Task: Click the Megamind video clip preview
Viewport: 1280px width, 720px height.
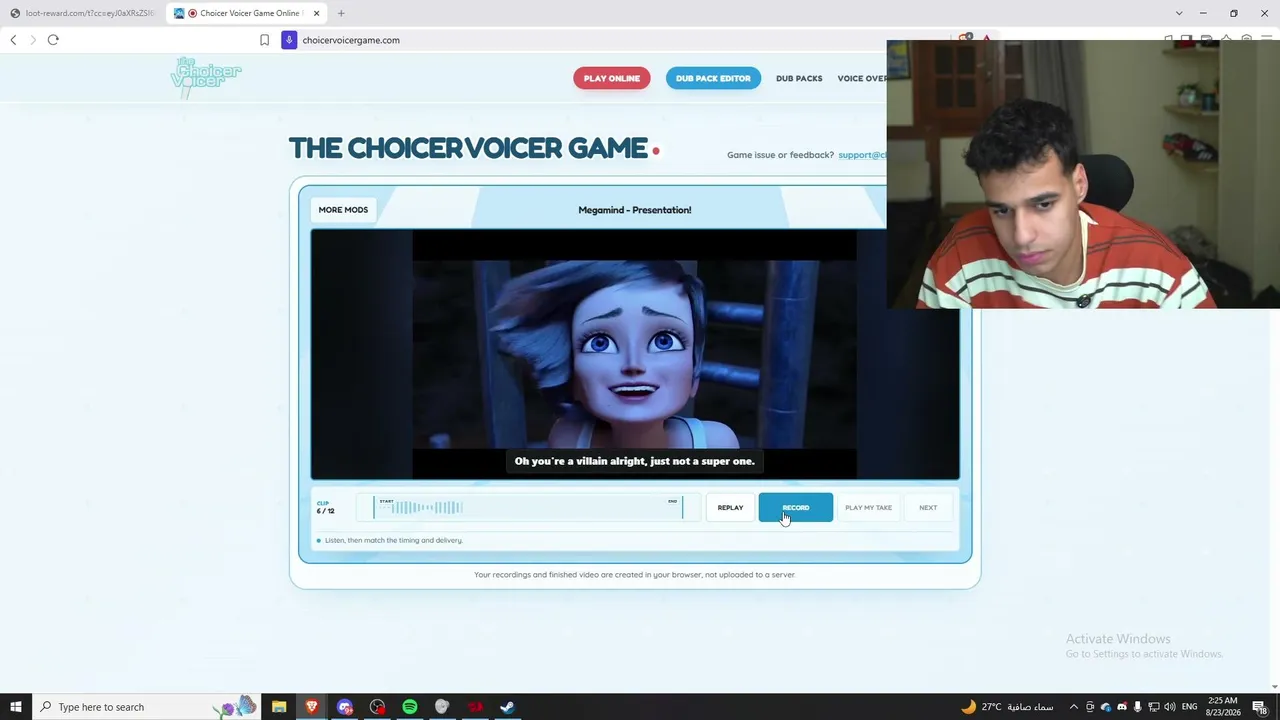Action: [x=635, y=354]
